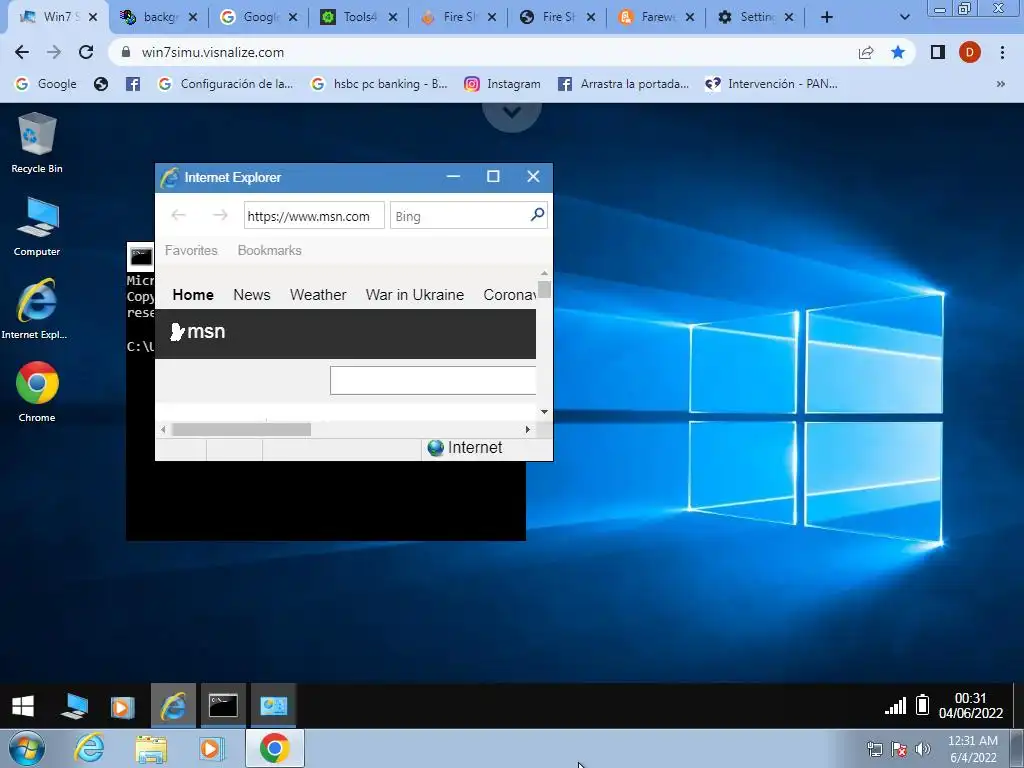This screenshot has width=1024, height=768.
Task: Click horizontal scrollbar thumb in Internet Explorer
Action: pyautogui.click(x=241, y=429)
